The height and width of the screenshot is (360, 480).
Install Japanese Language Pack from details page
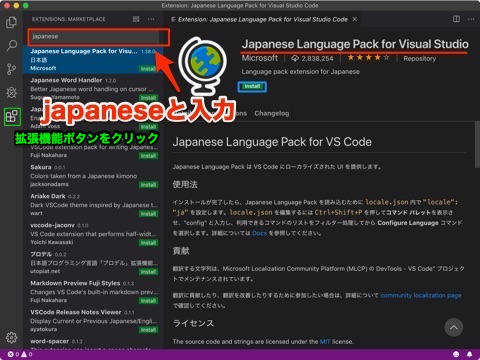[x=252, y=87]
